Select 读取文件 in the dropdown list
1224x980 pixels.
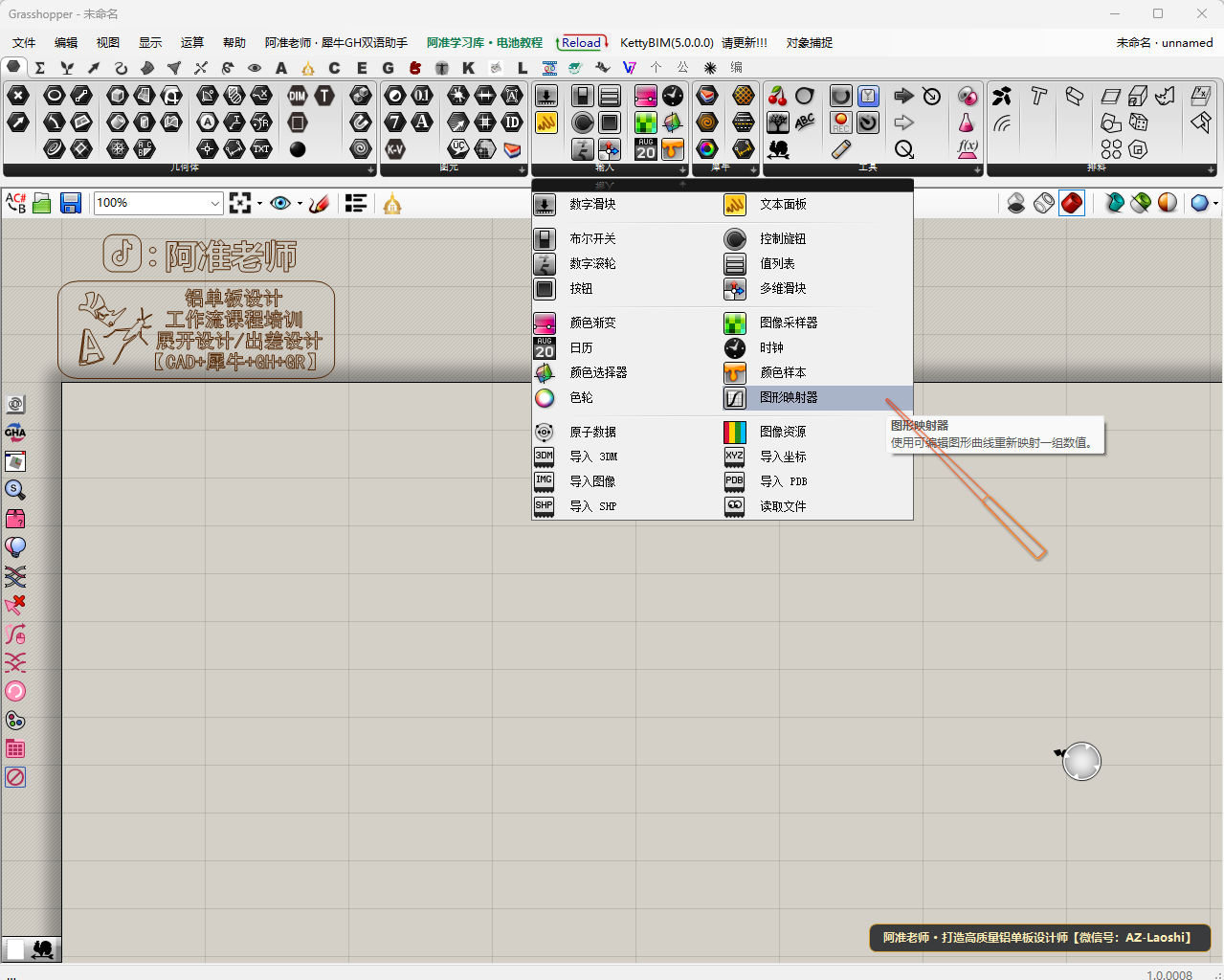pos(817,506)
